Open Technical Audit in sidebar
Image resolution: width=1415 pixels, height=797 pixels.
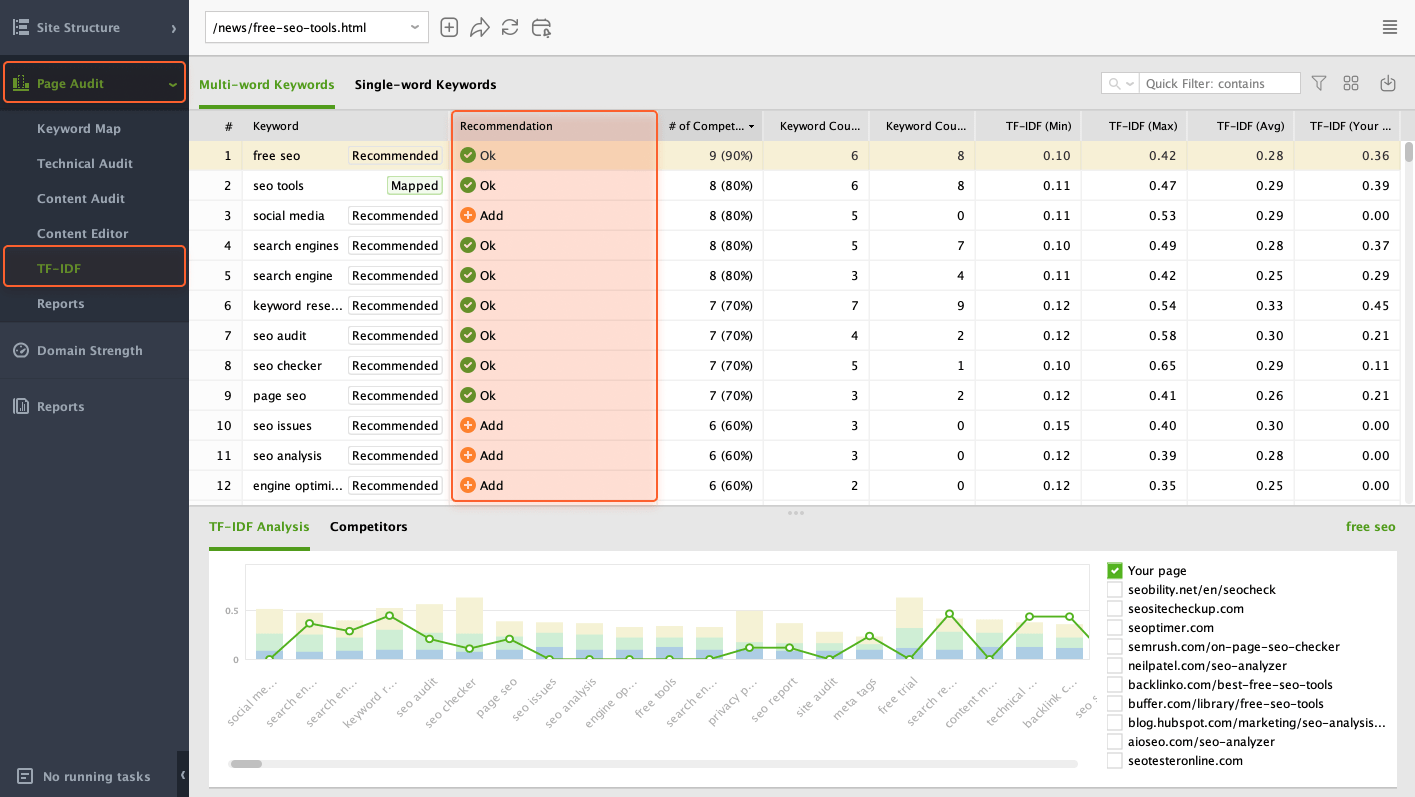[85, 163]
